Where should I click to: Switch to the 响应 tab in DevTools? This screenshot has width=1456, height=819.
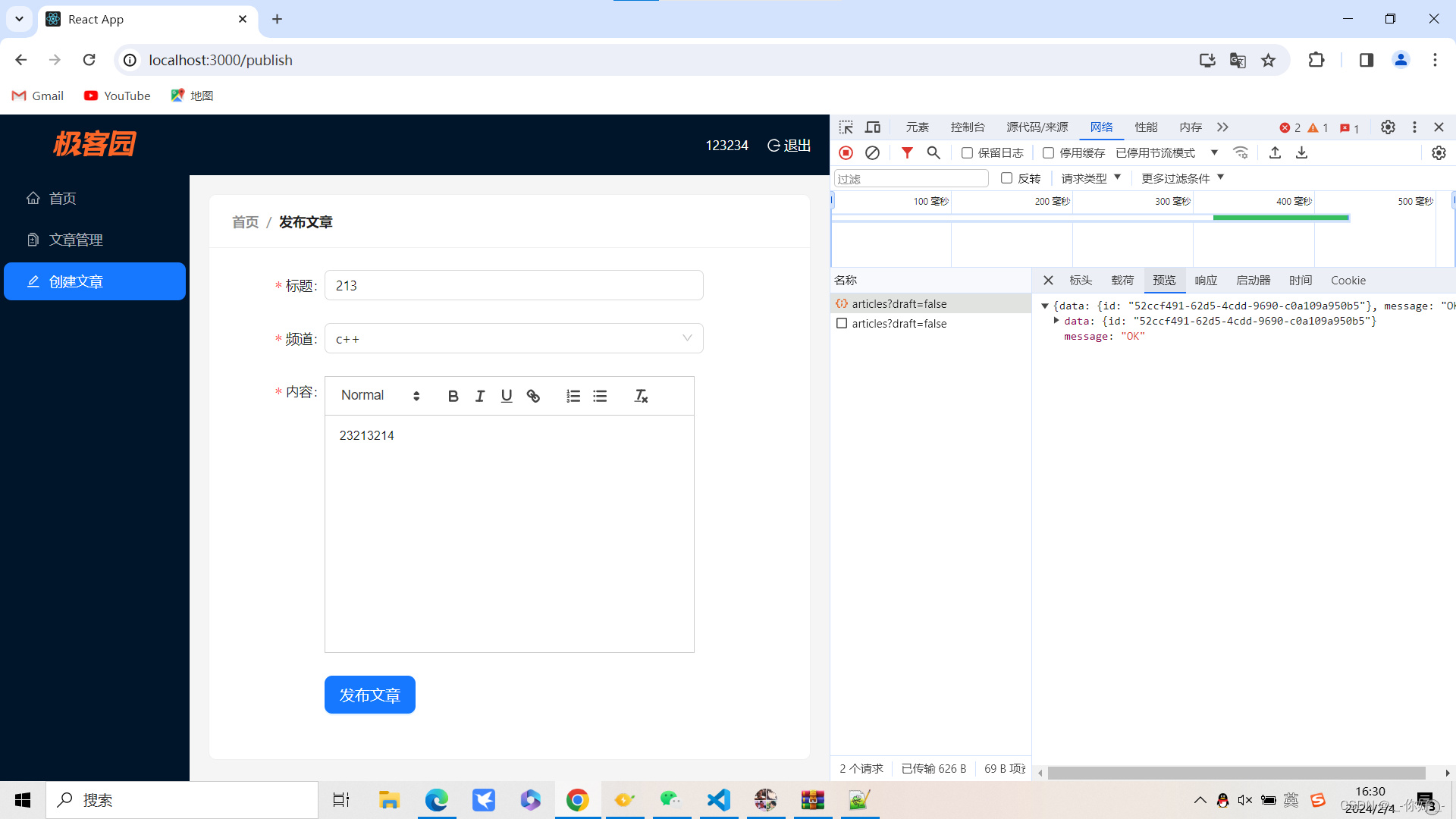coord(1206,280)
